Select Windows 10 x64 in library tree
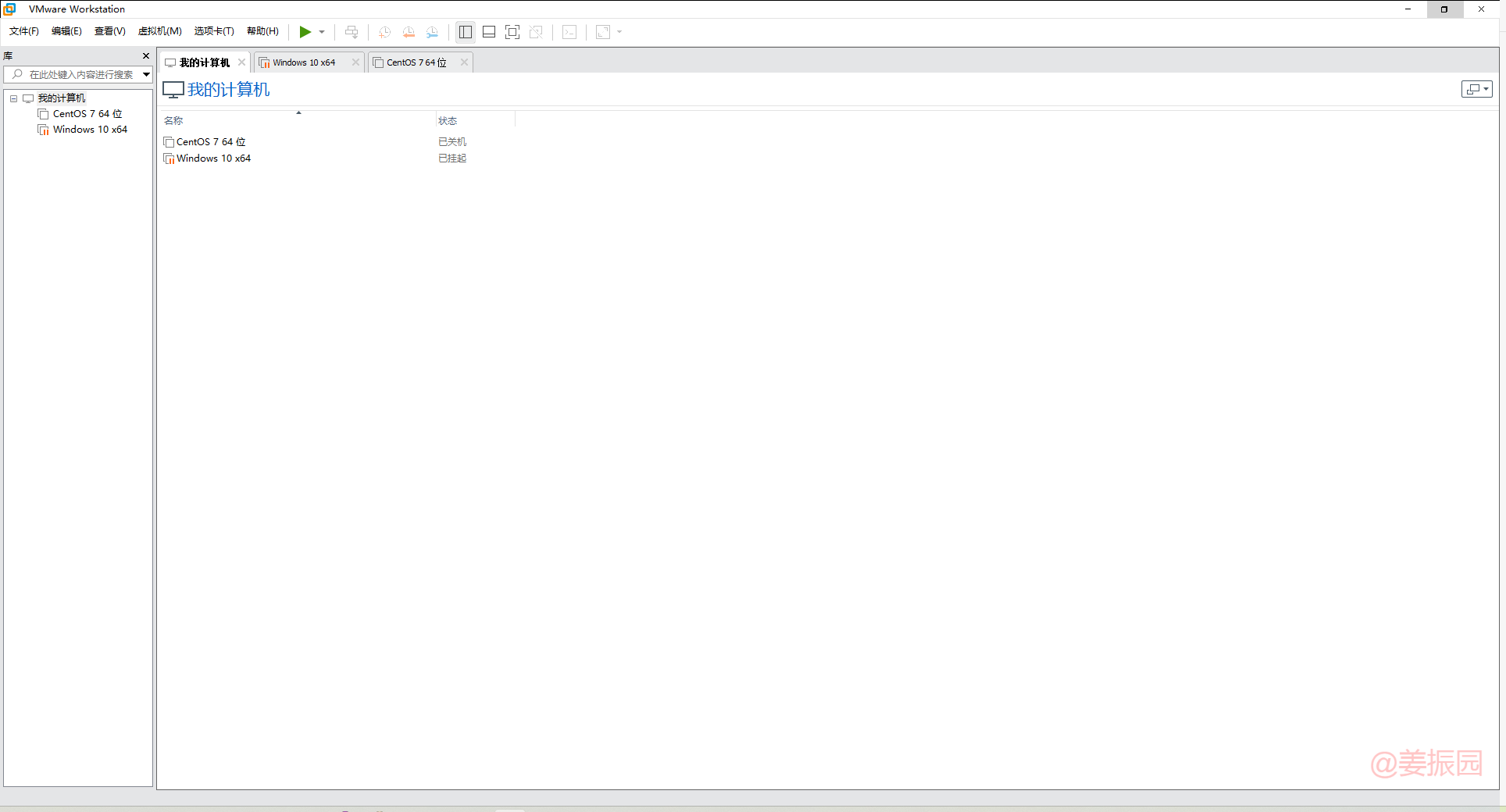 pos(90,130)
